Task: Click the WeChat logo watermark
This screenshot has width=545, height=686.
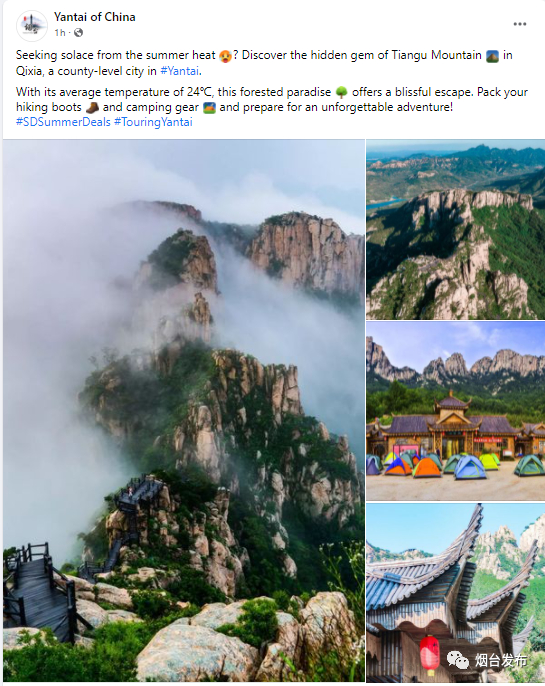Action: tap(458, 660)
